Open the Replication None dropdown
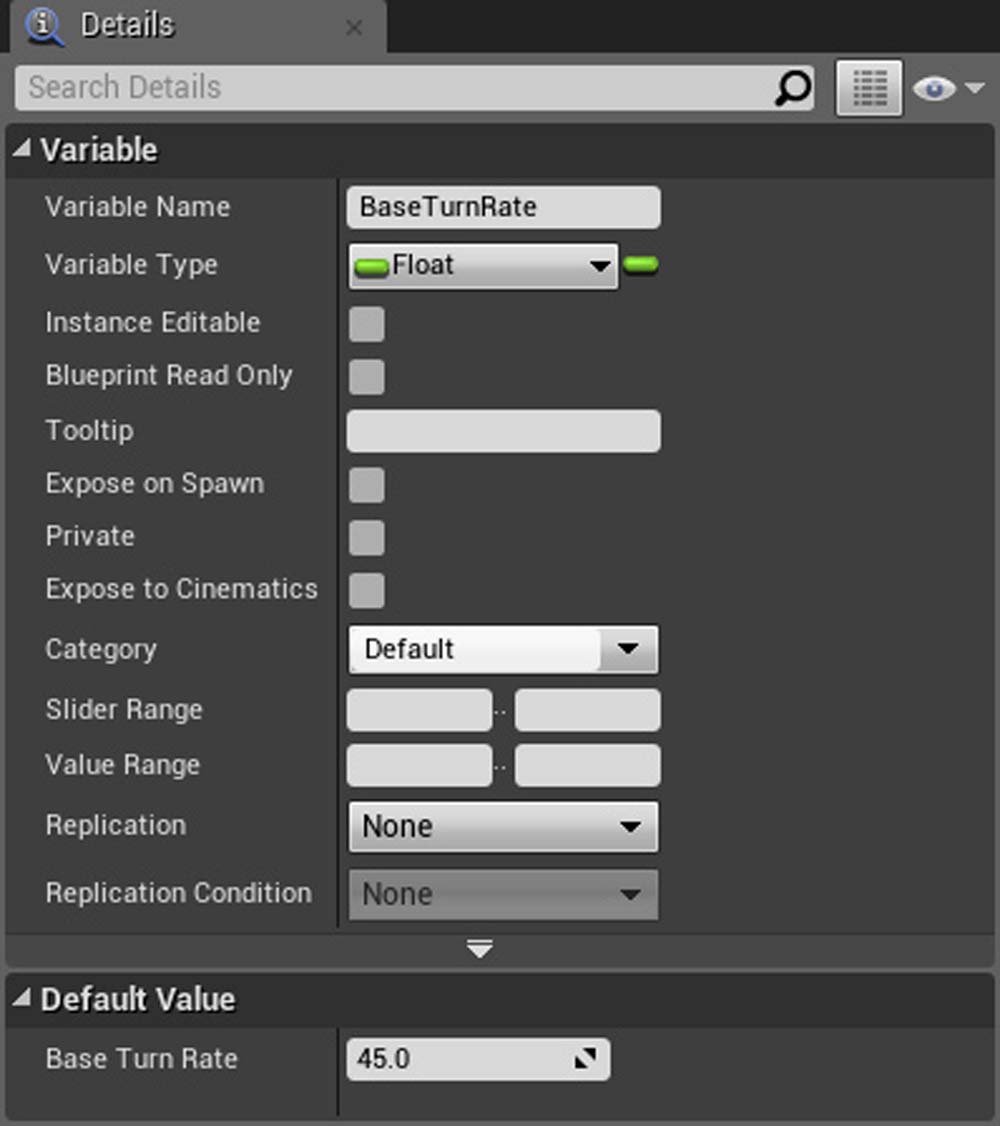This screenshot has height=1126, width=1000. pos(503,827)
